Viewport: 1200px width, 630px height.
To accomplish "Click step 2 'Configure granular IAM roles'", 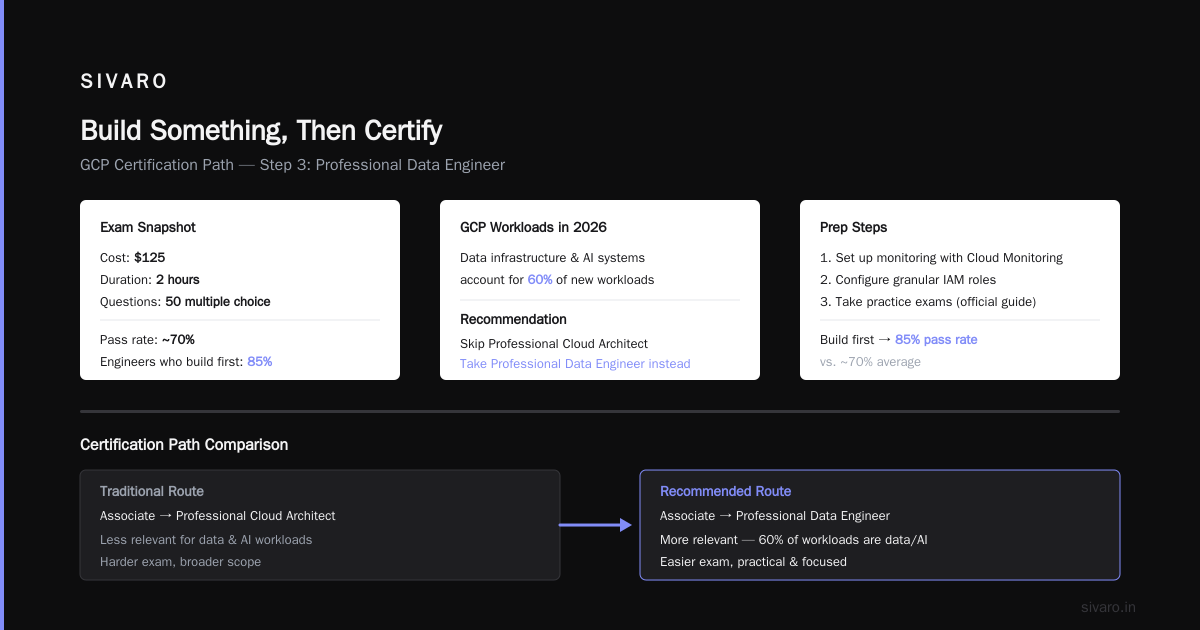I will click(908, 279).
